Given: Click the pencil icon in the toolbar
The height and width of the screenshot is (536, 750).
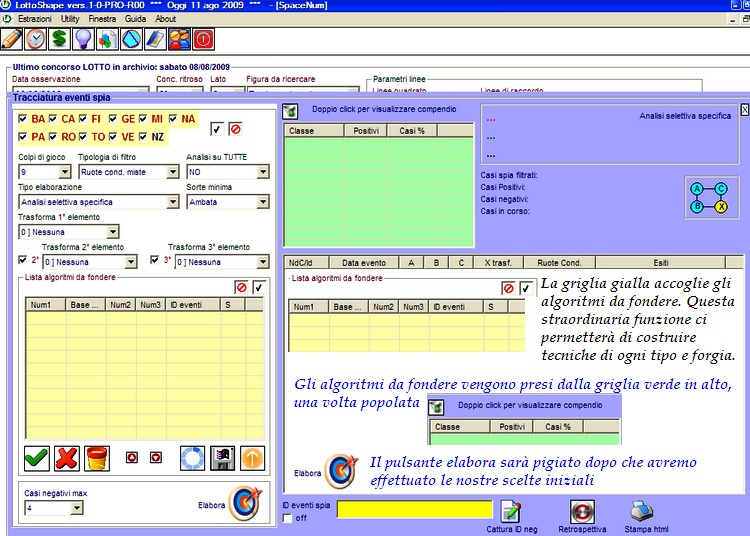Looking at the screenshot, I should click(11, 39).
